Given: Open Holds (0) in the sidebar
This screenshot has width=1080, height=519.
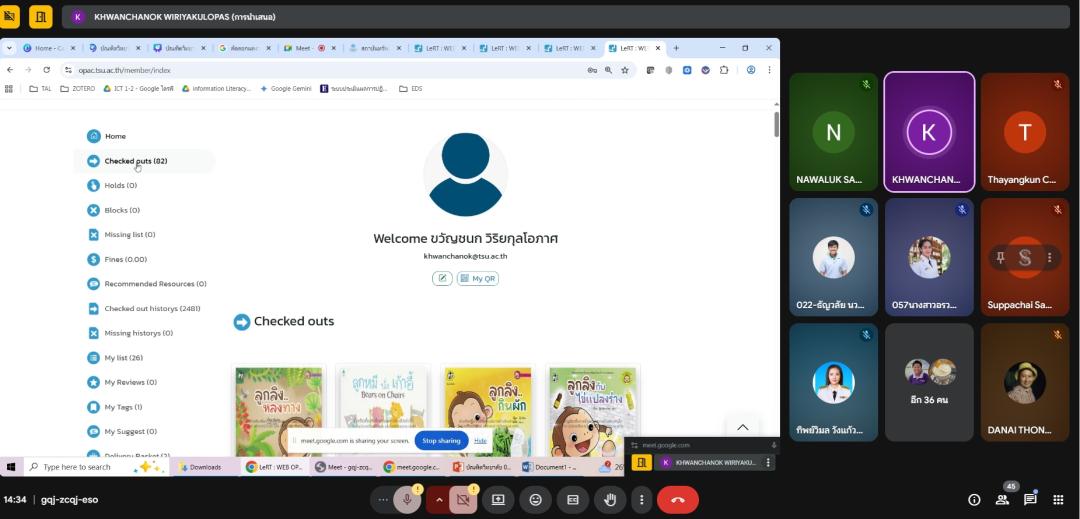Looking at the screenshot, I should pyautogui.click(x=120, y=185).
